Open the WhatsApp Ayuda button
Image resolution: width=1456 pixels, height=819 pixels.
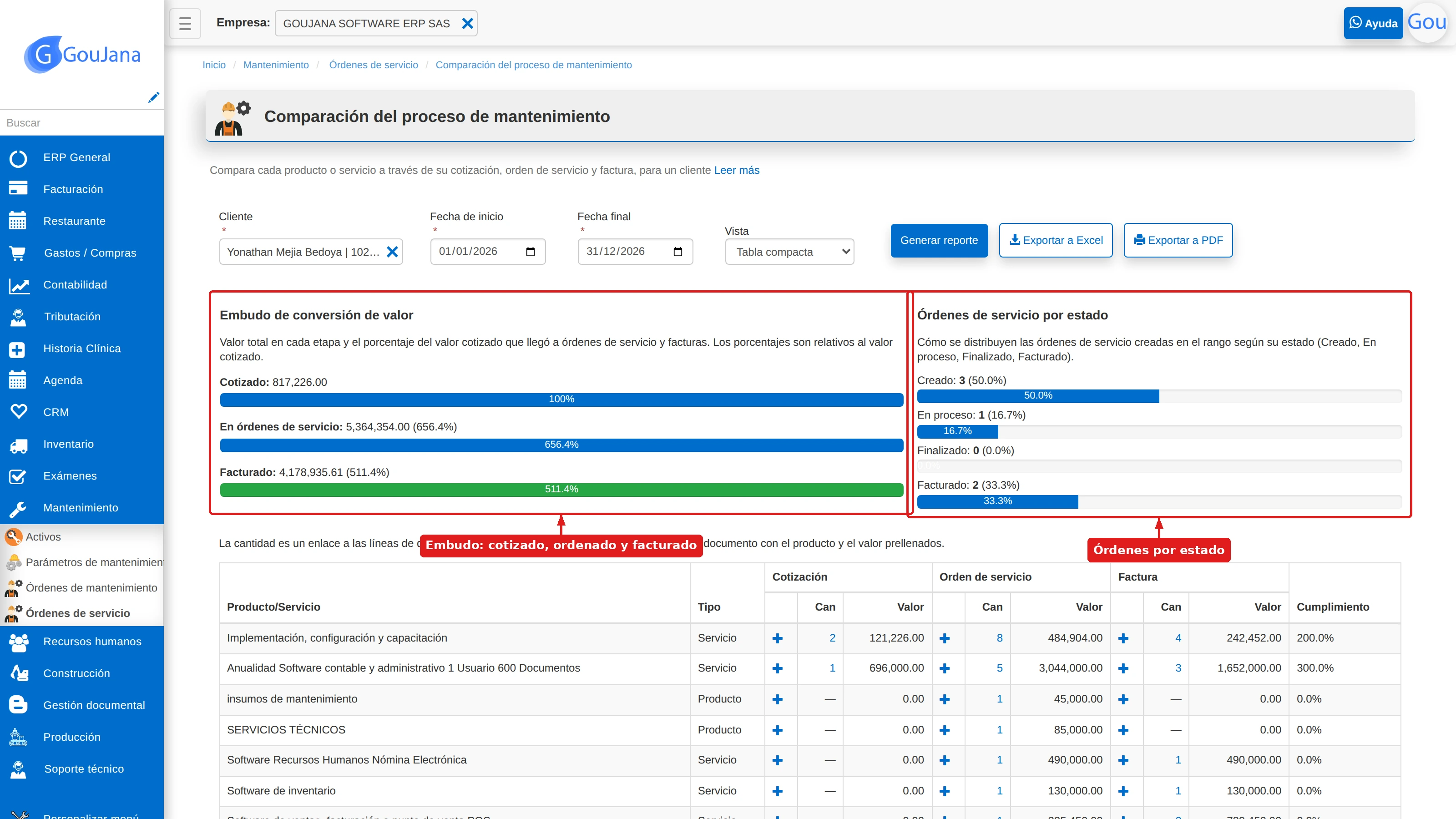tap(1373, 23)
